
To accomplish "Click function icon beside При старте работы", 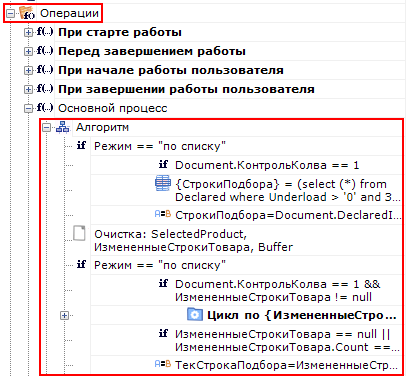I will click(45, 32).
